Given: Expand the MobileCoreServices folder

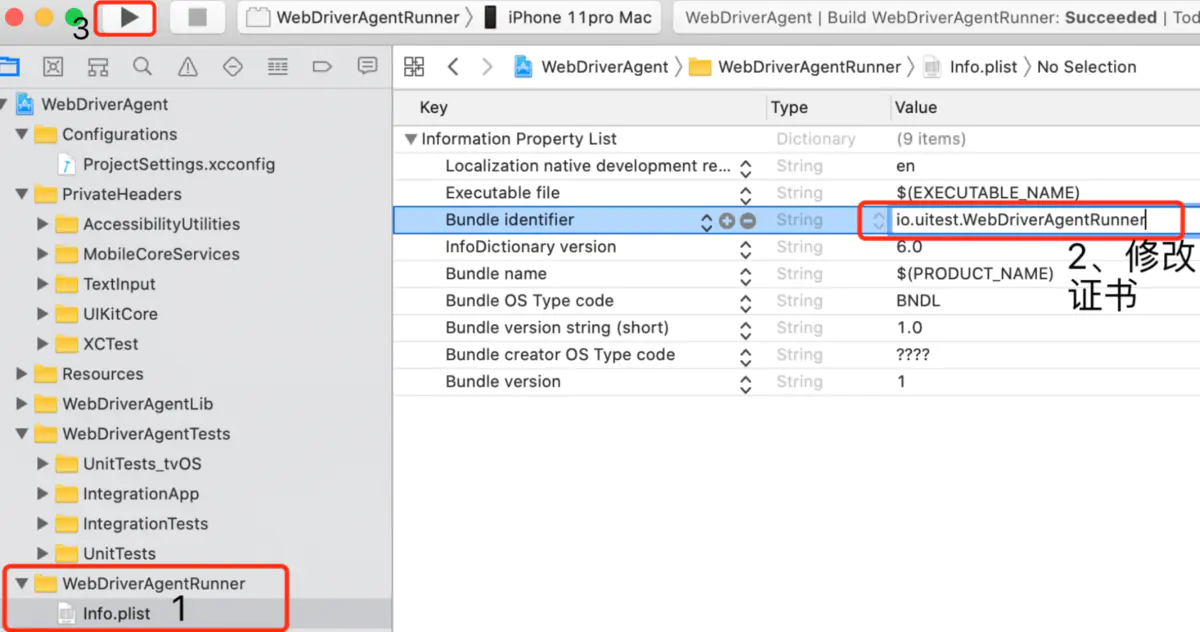Looking at the screenshot, I should [42, 254].
